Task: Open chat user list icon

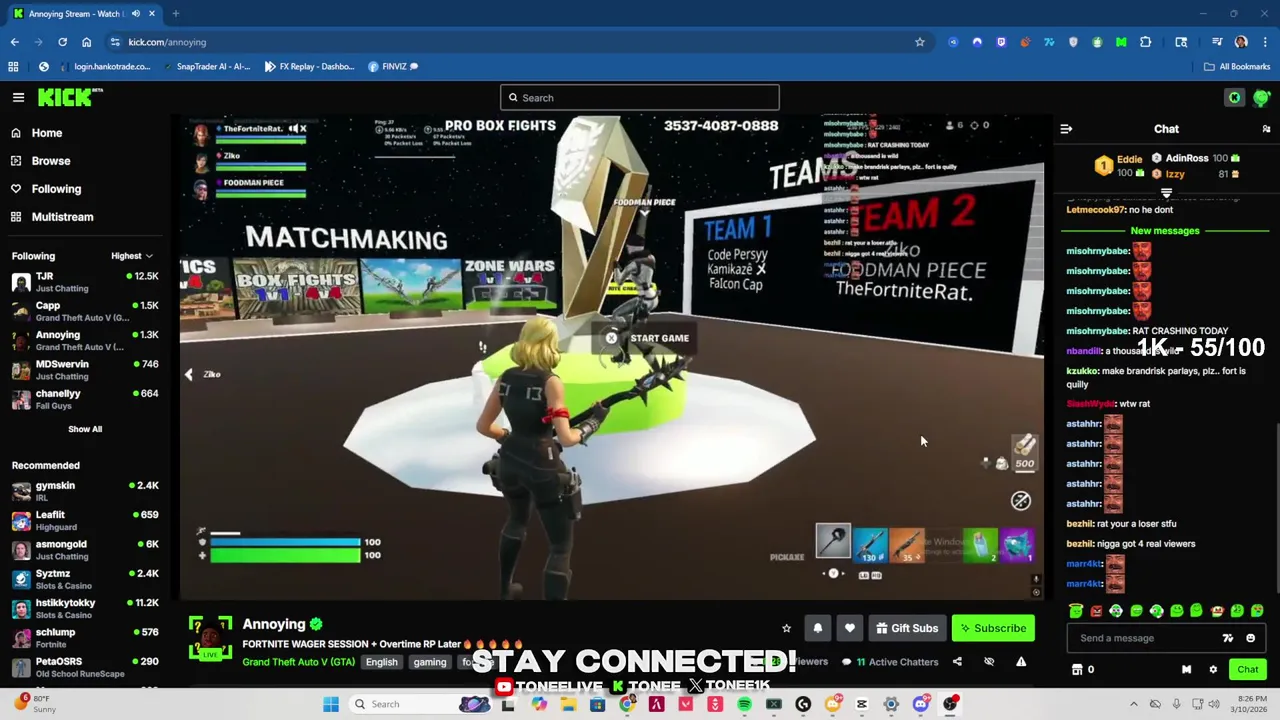Action: click(x=1266, y=129)
